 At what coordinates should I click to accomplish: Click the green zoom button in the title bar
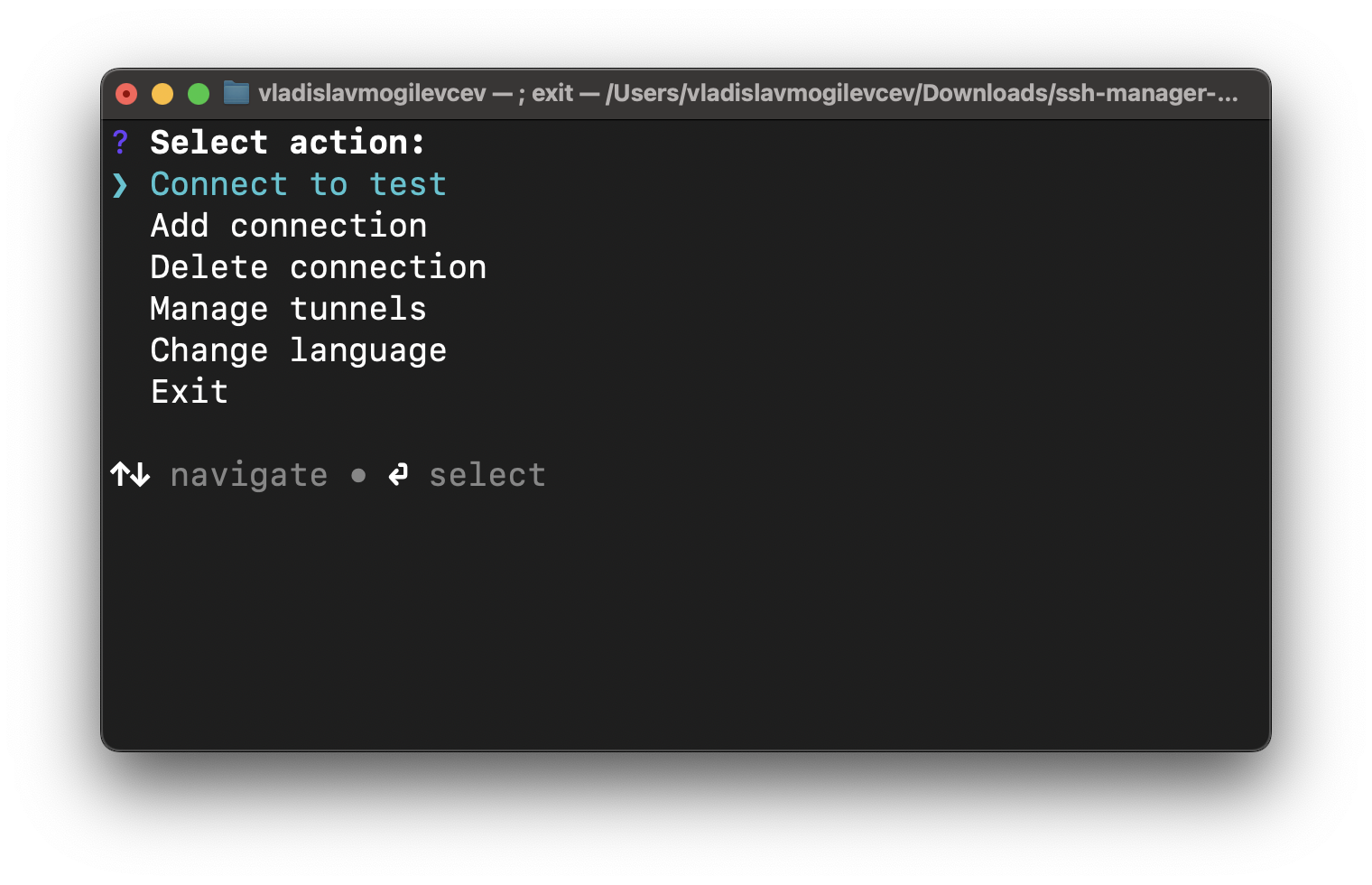coord(199,92)
